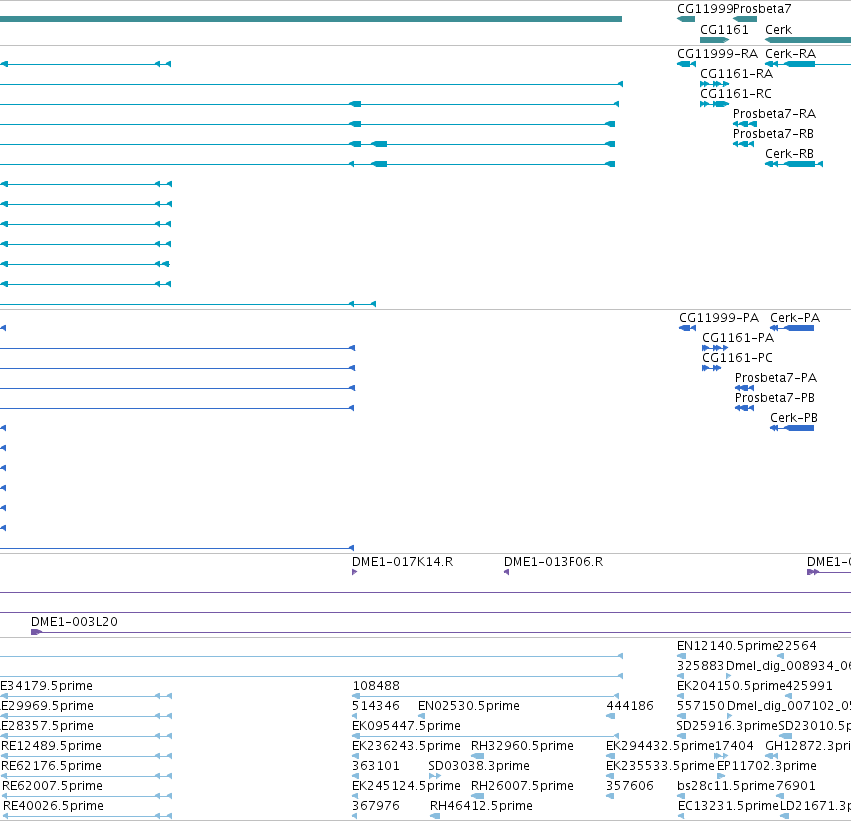Select Prosbeta7-PA protein label

pyautogui.click(x=776, y=378)
